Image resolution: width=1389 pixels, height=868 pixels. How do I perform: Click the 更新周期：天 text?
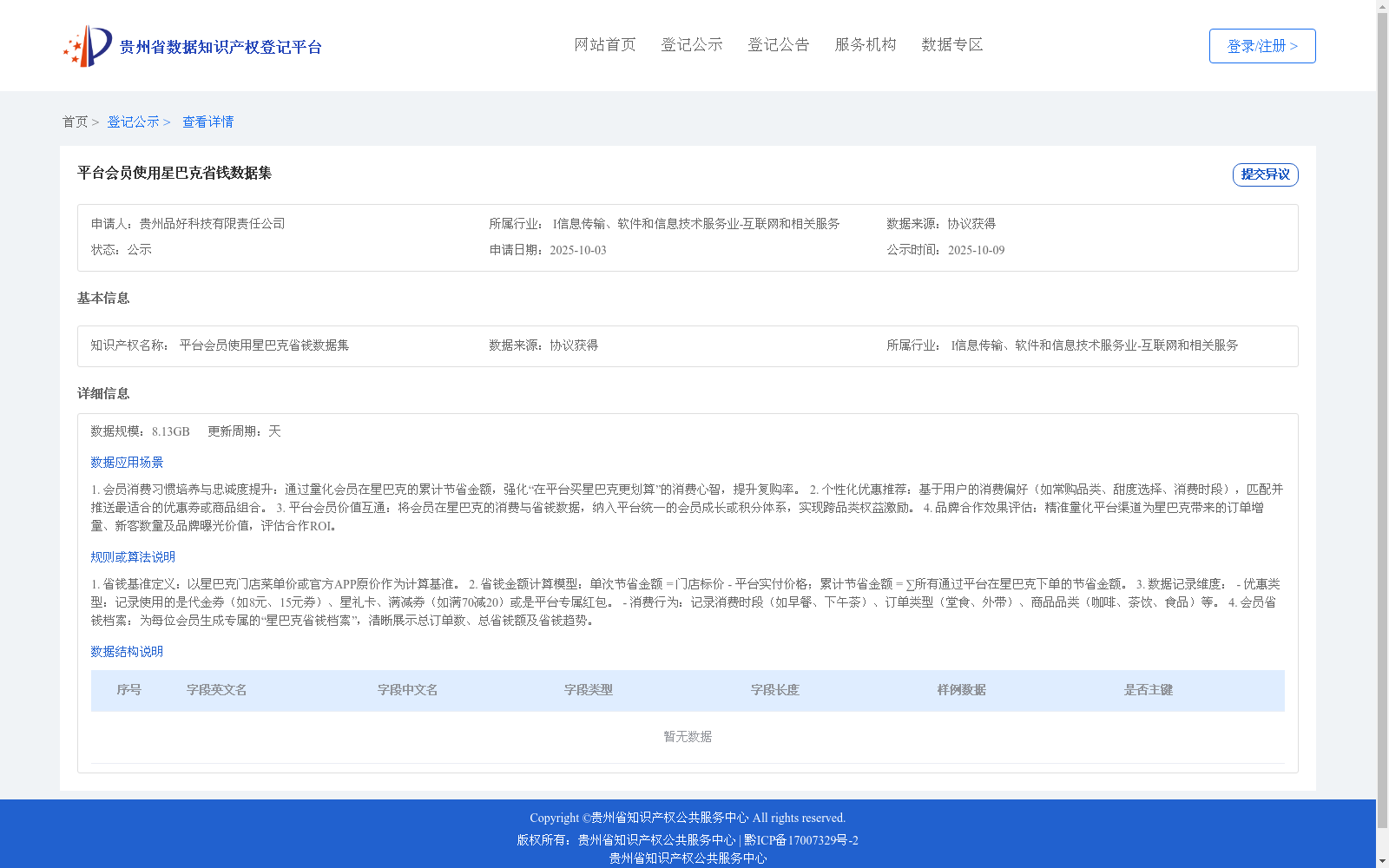[x=244, y=431]
